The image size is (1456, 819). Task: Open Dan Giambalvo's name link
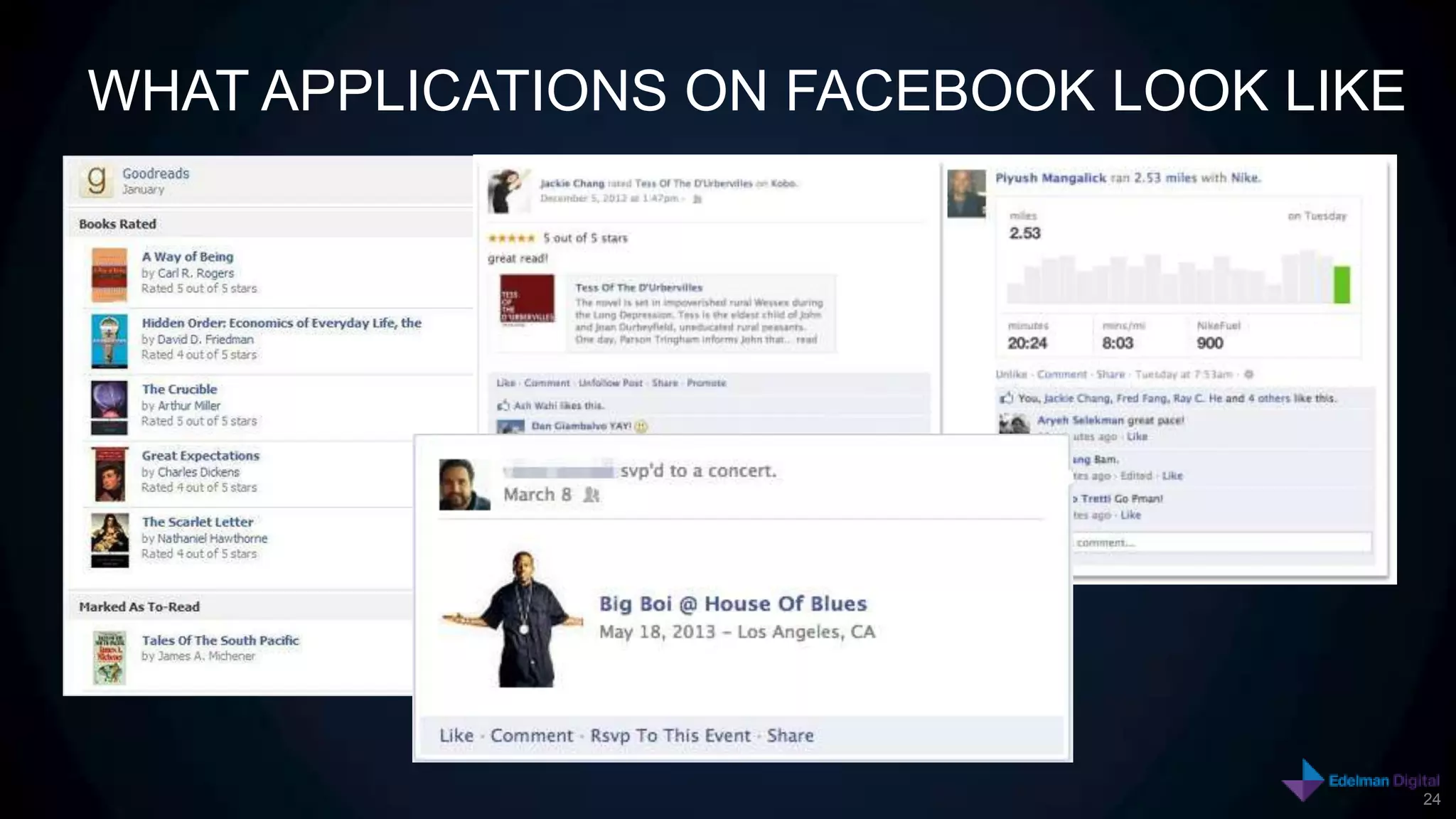[569, 426]
